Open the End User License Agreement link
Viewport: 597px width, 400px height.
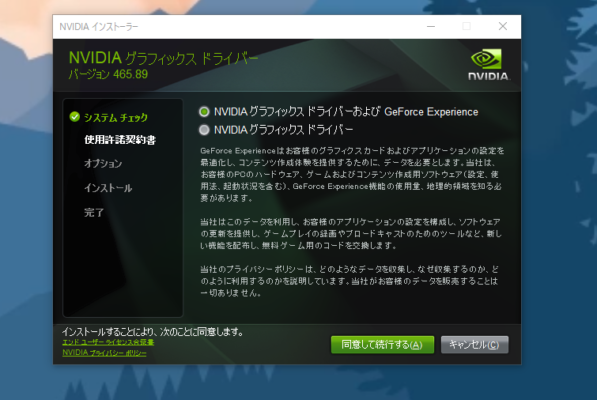click(x=108, y=342)
